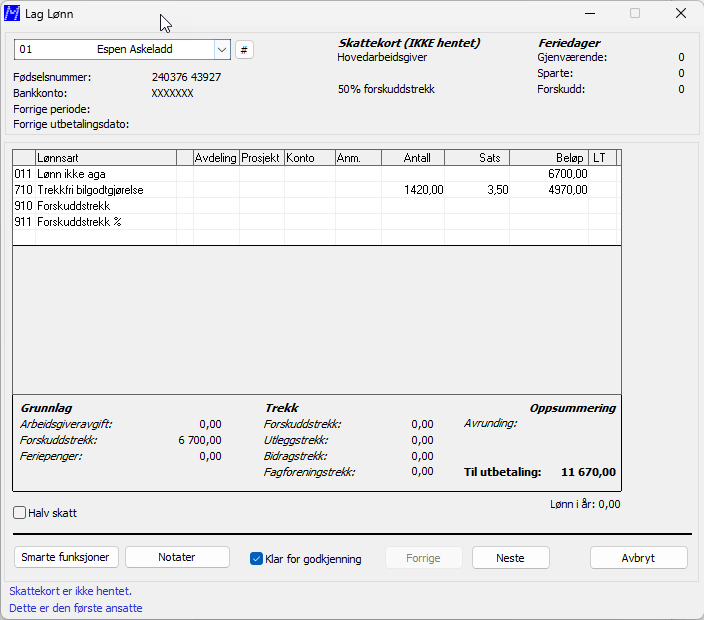
Task: Select the Espen Askeladd employee combo box
Action: [122, 49]
